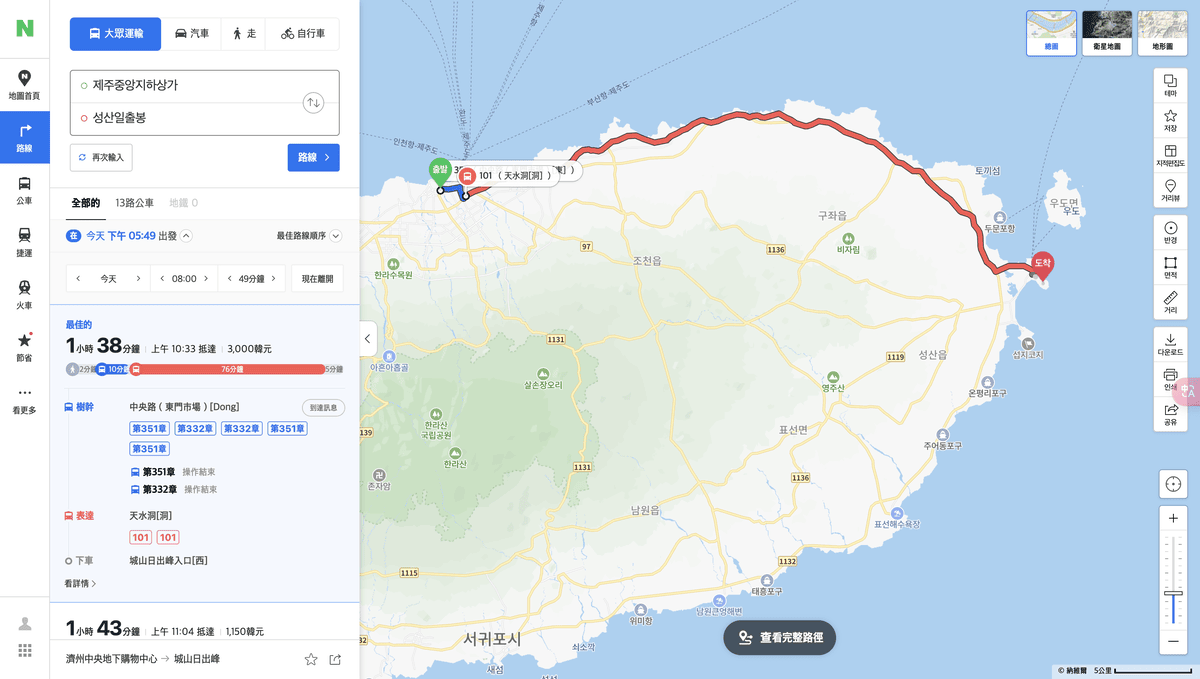Select 路線 in the left sidebar
Viewport: 1200px width, 679px height.
24,138
